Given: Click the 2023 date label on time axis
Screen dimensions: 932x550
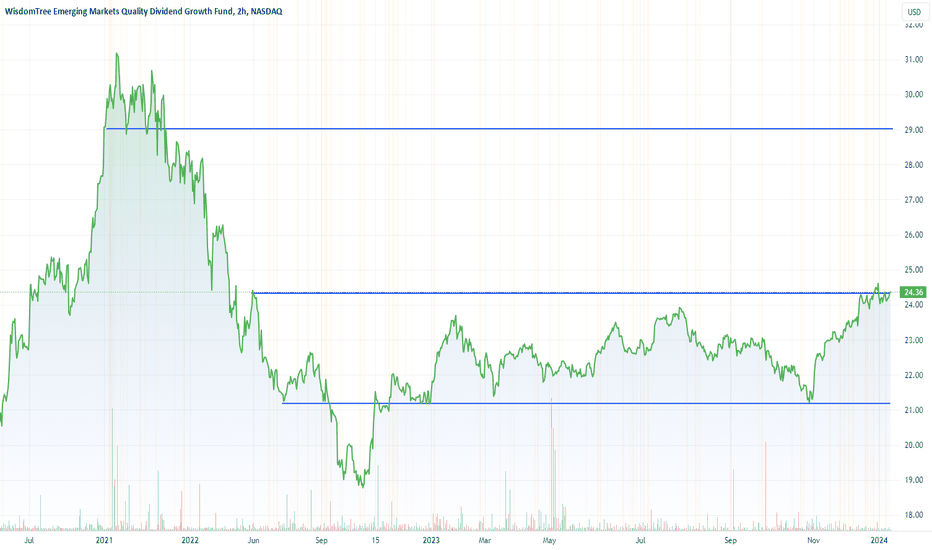Looking at the screenshot, I should pos(431,540).
